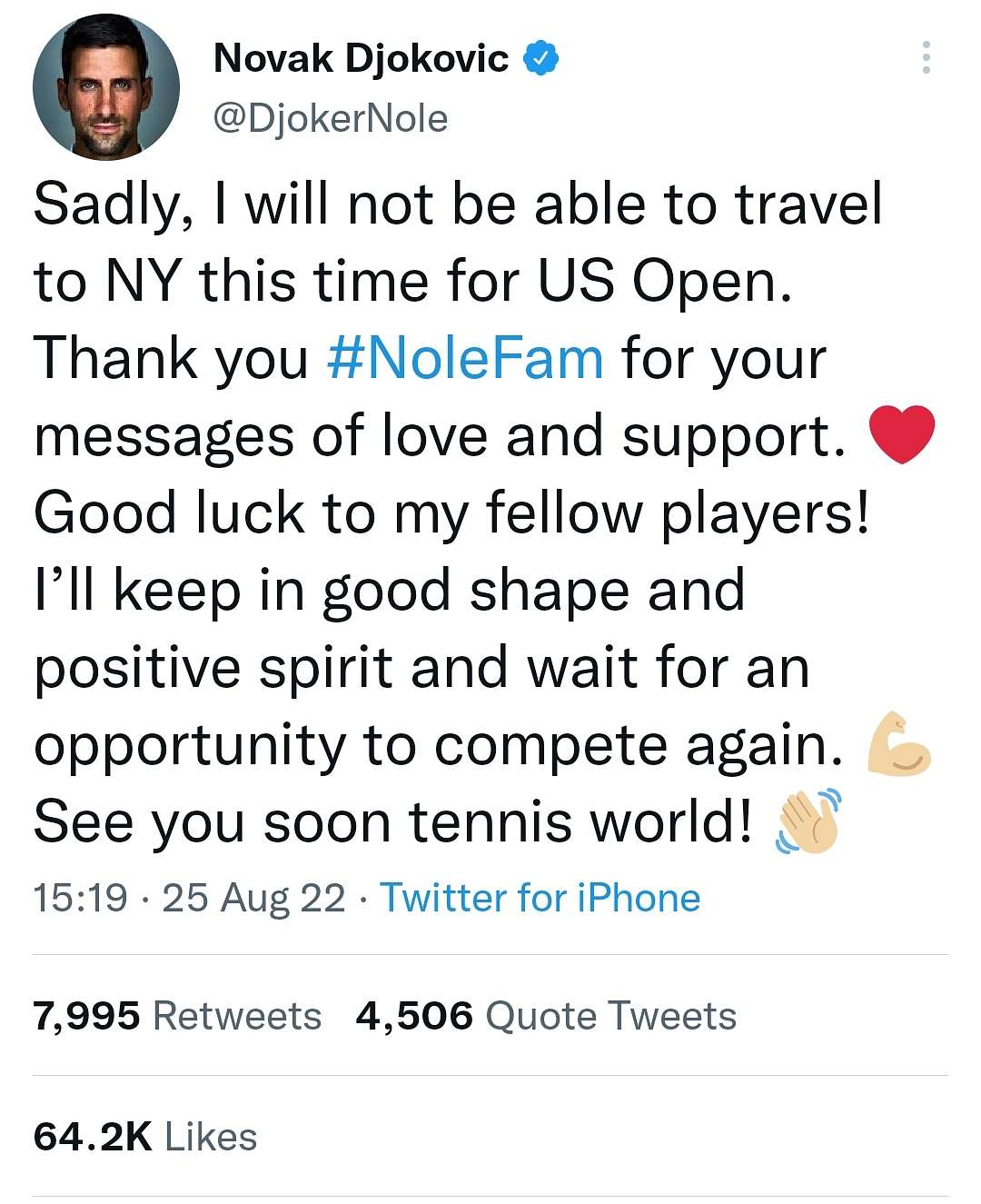View the 4,506 Quote Tweets list
Viewport: 981px width, 1204px height.
546,1015
